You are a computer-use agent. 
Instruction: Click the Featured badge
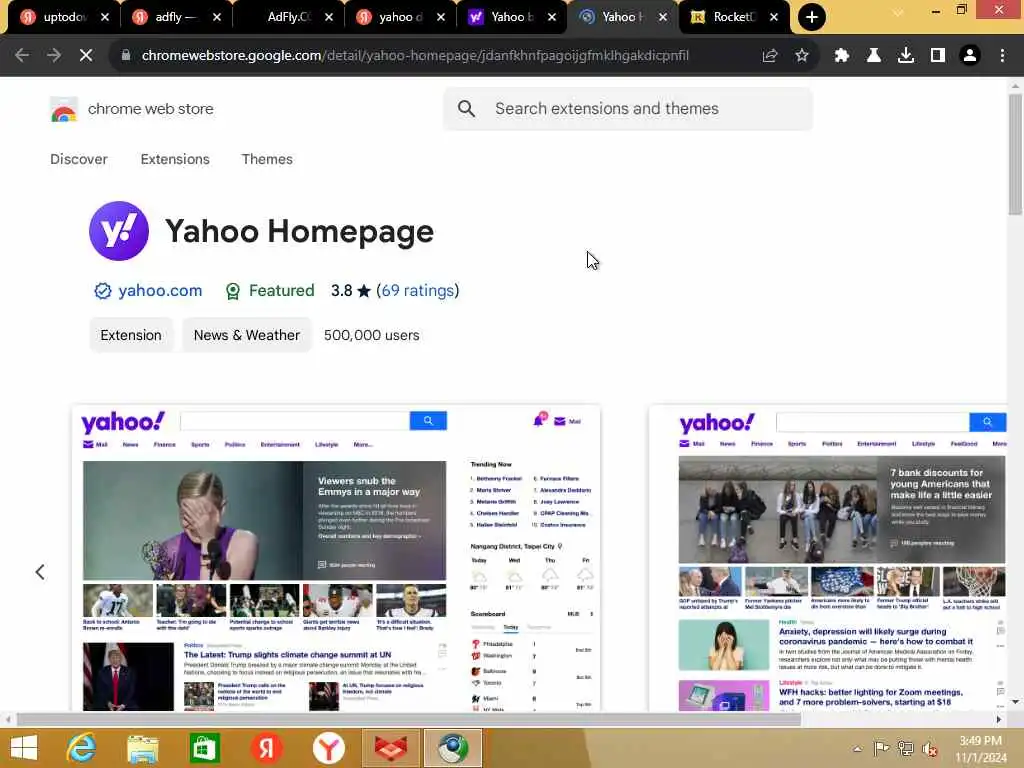click(x=269, y=291)
